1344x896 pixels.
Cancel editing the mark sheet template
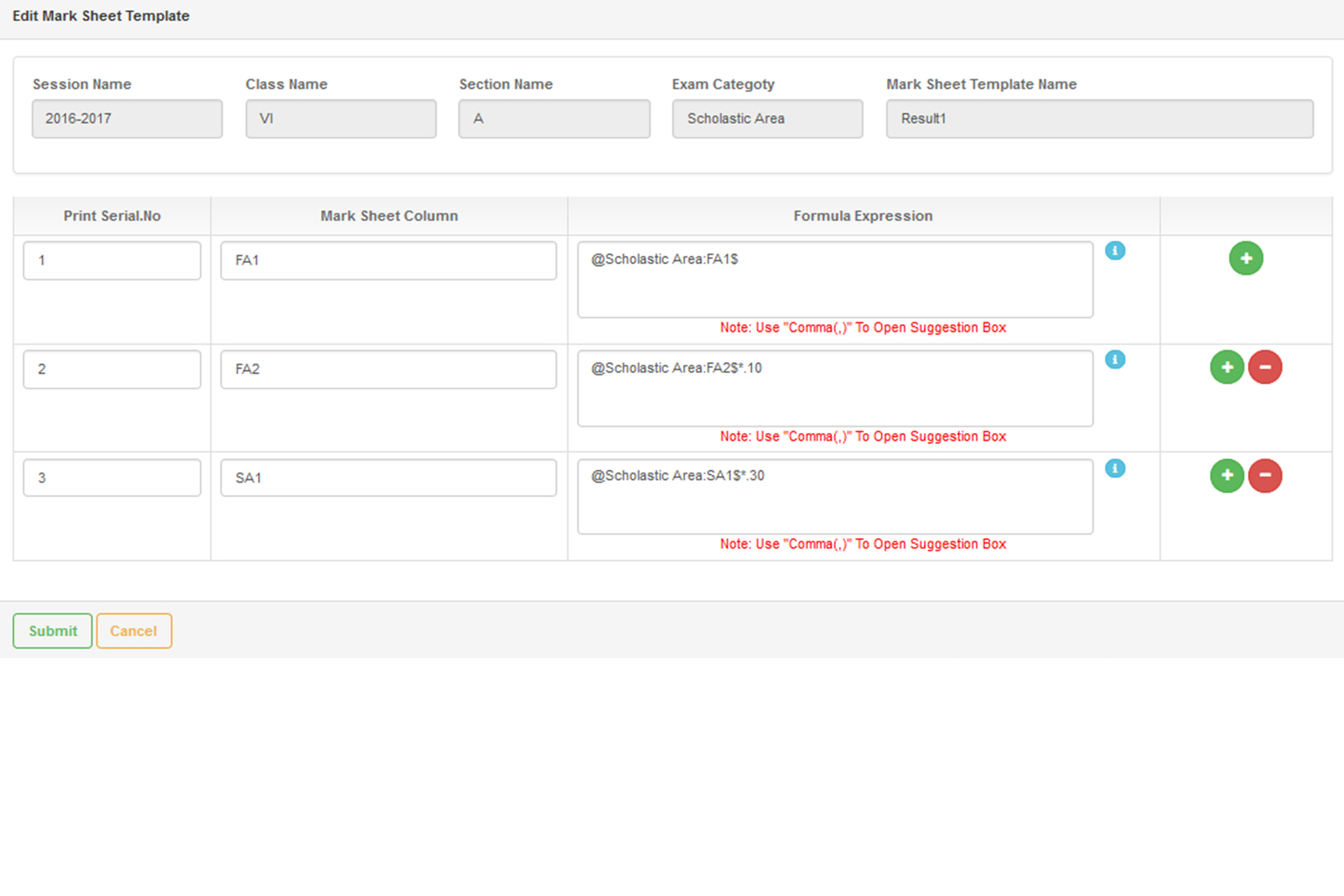134,631
